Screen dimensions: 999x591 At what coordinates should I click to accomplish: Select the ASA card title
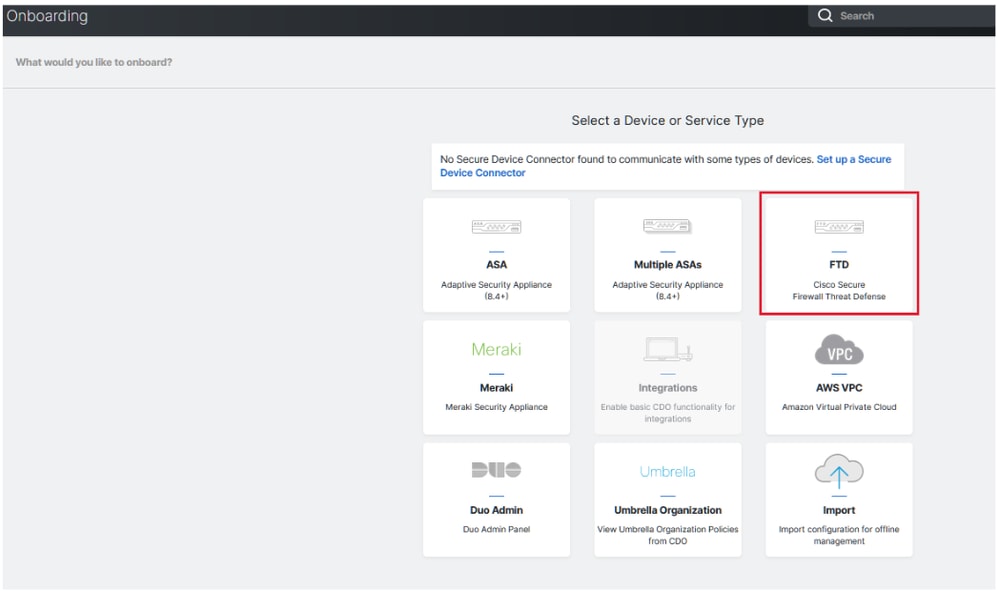[496, 264]
